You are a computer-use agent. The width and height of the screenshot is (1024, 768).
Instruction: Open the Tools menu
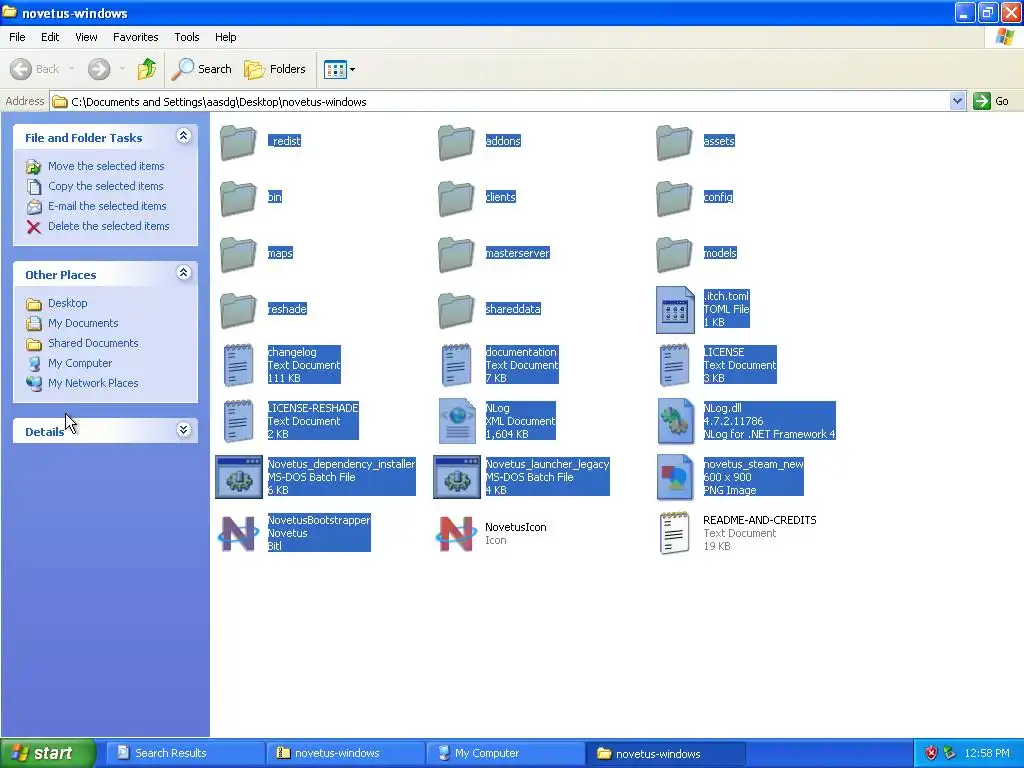(x=187, y=37)
